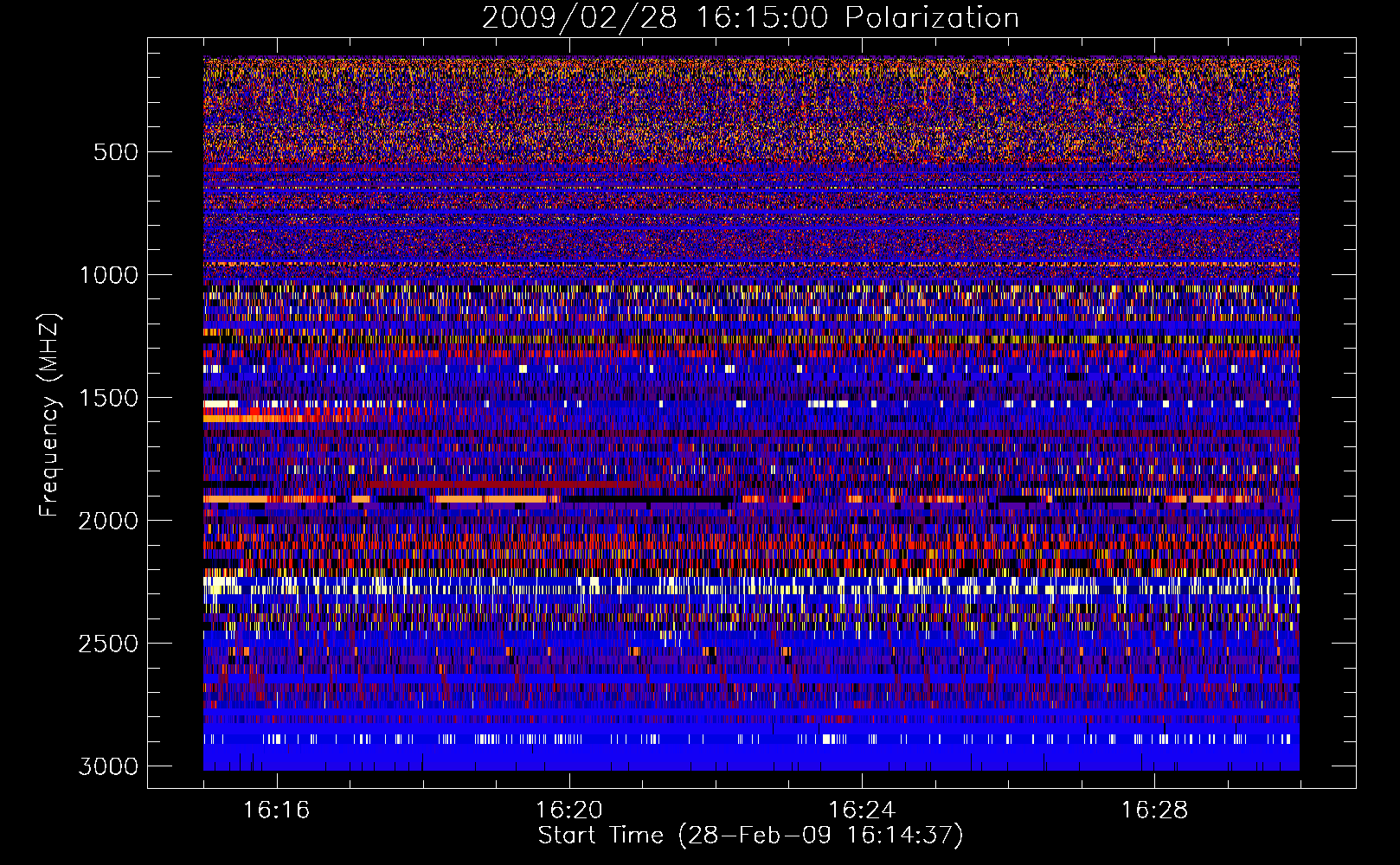Click the 16:20 time tick label
The width and height of the screenshot is (1400, 865).
pos(568,811)
